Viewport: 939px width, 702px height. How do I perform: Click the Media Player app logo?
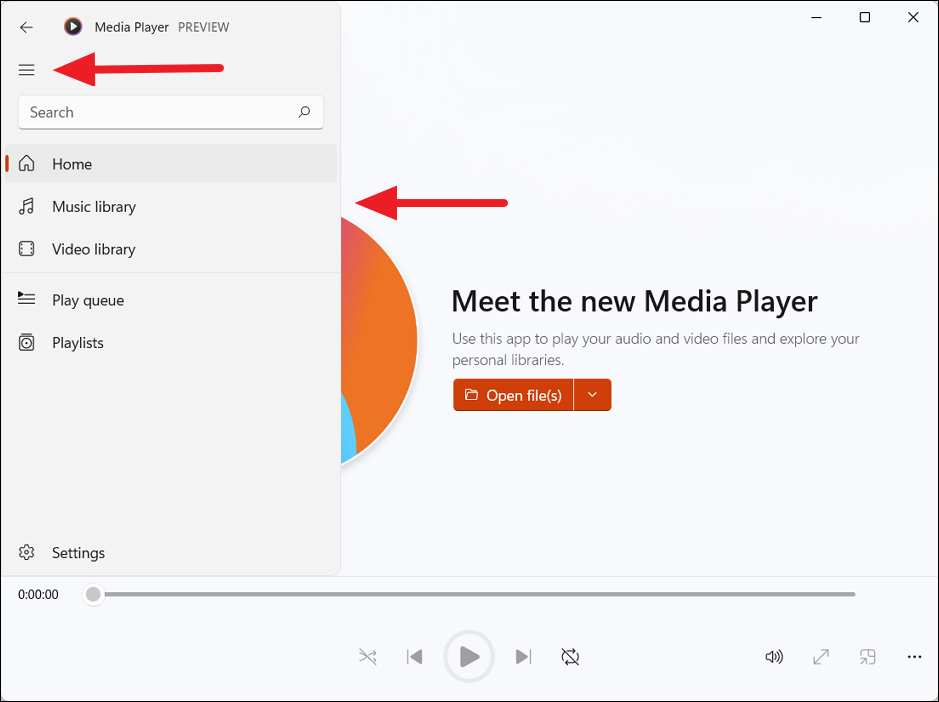click(73, 26)
